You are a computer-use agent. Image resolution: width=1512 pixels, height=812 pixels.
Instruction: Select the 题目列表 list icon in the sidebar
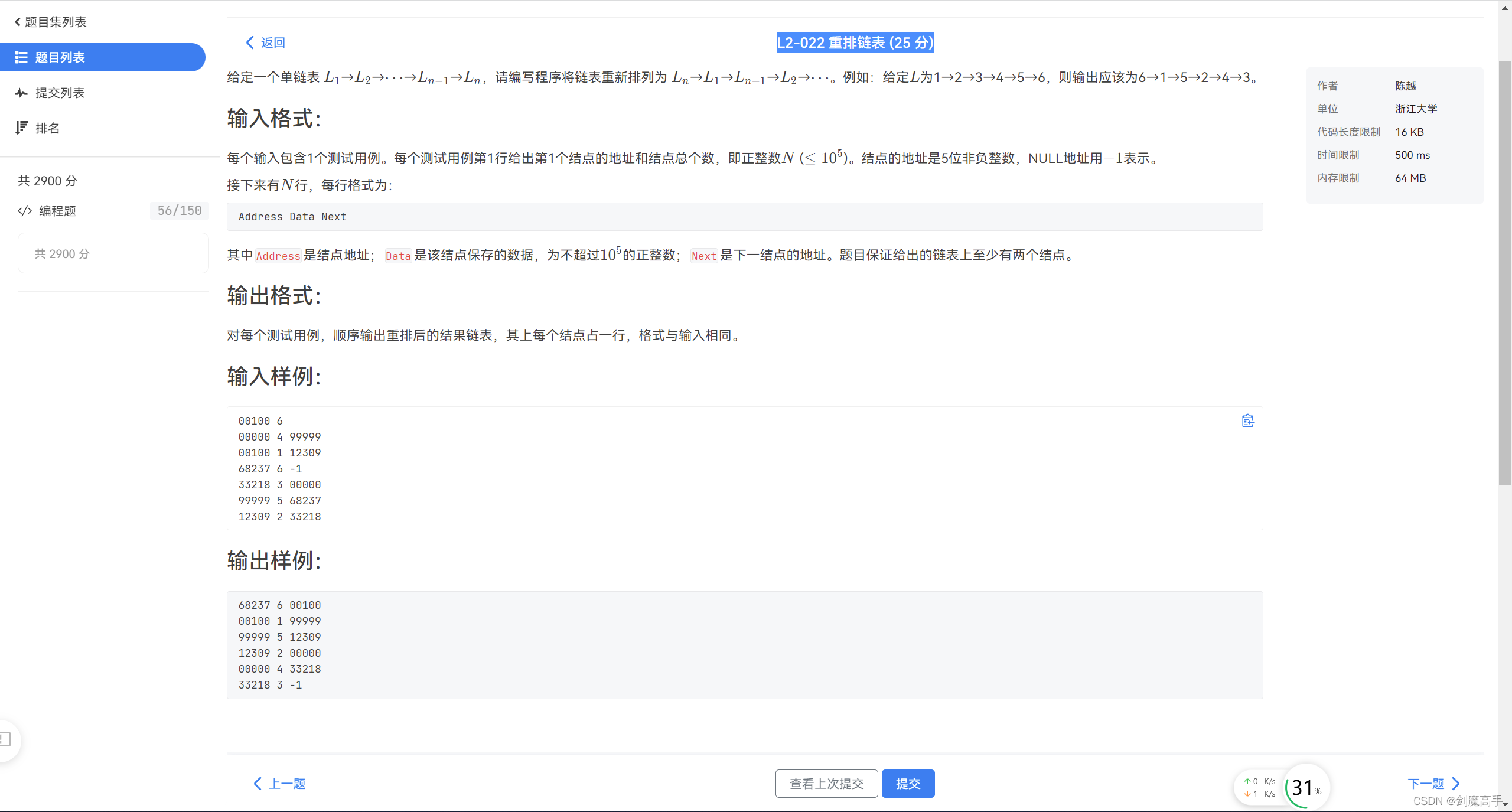[22, 57]
